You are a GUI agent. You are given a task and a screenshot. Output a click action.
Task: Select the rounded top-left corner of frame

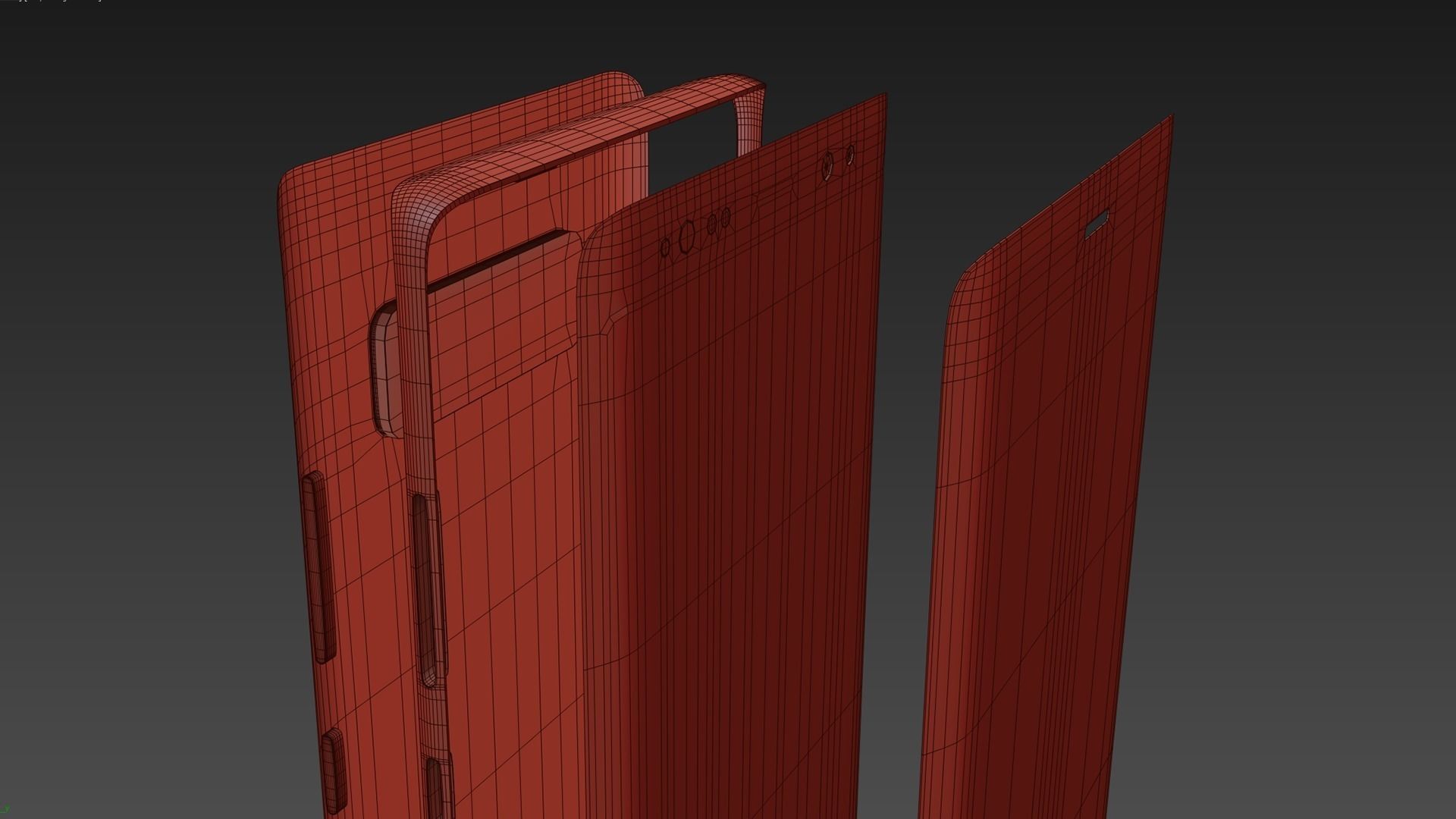click(x=413, y=201)
